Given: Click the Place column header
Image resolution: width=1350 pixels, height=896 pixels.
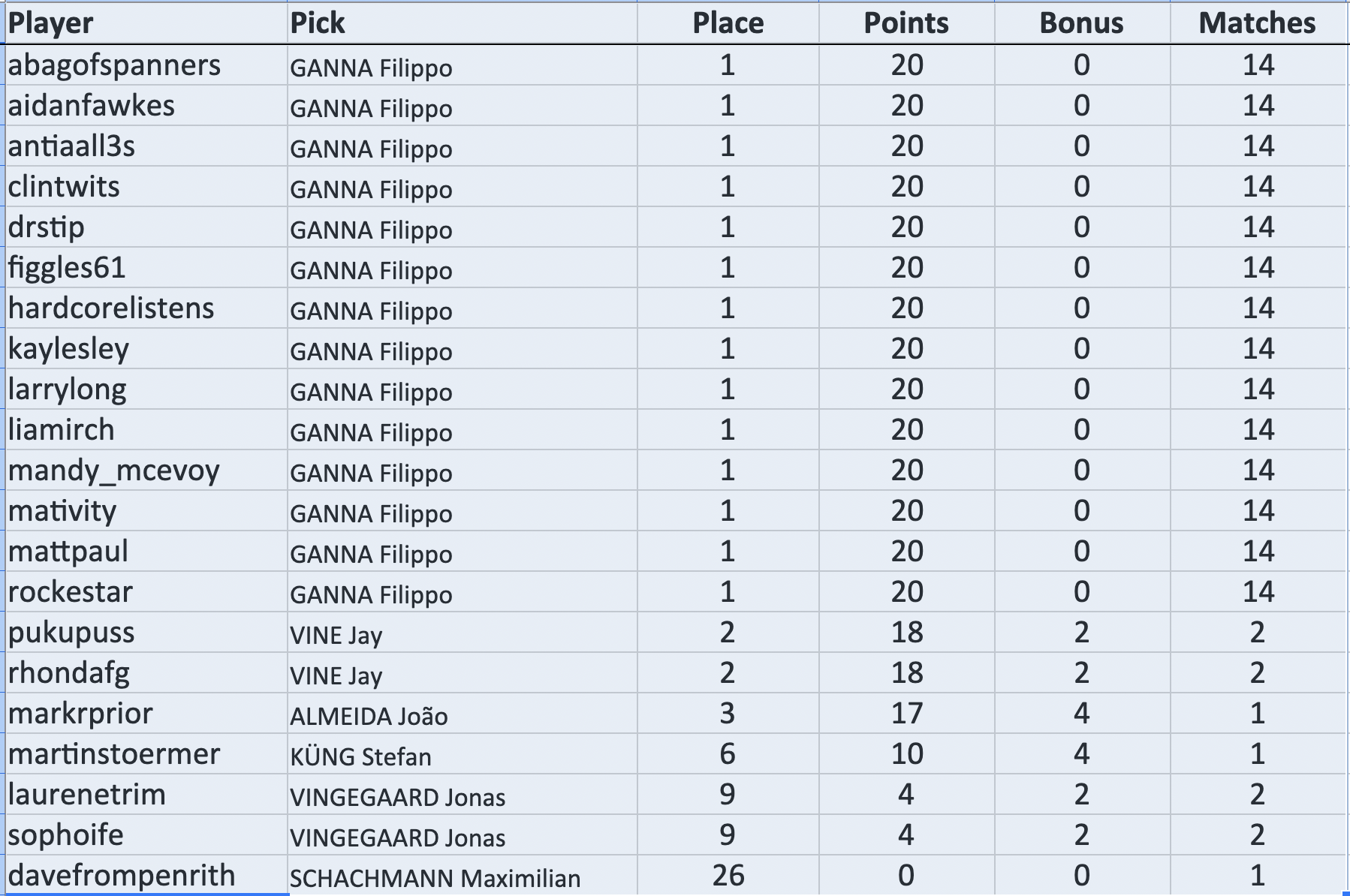Looking at the screenshot, I should tap(728, 23).
